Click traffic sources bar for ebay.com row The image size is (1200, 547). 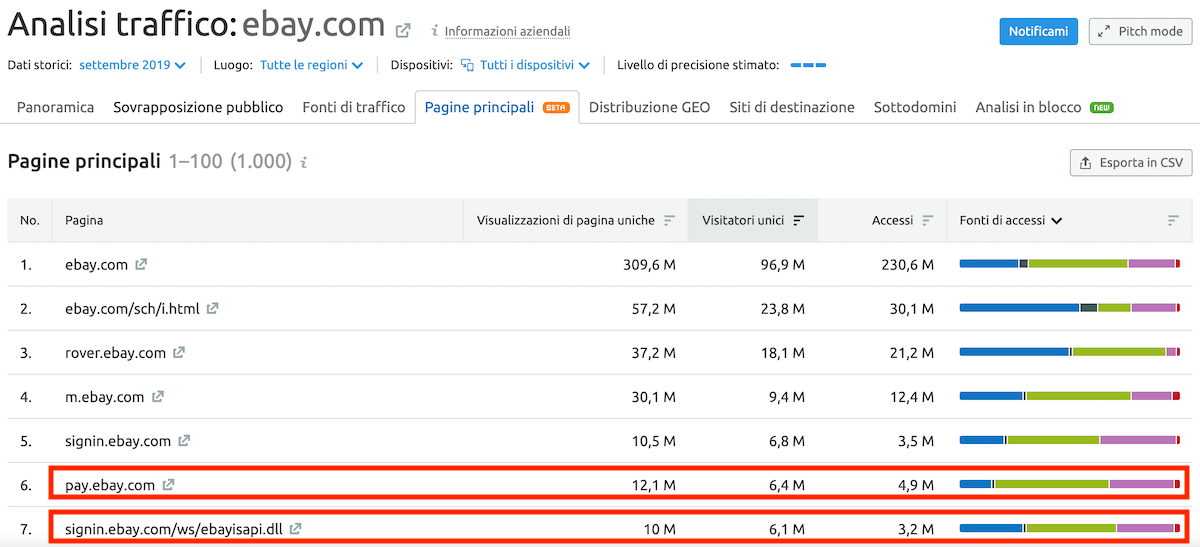(x=1069, y=264)
